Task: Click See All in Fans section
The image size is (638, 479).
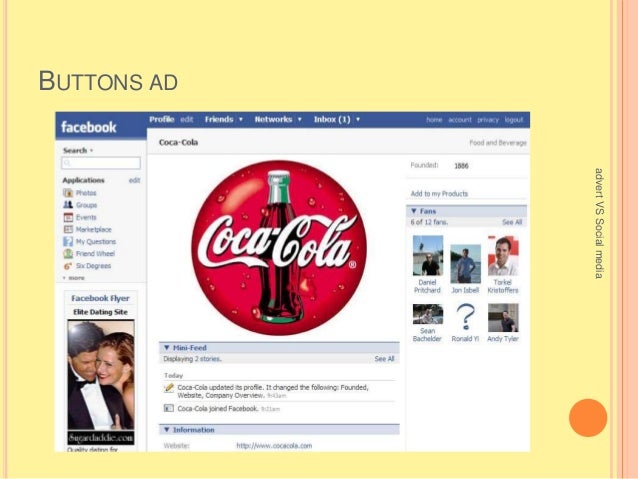Action: (512, 222)
